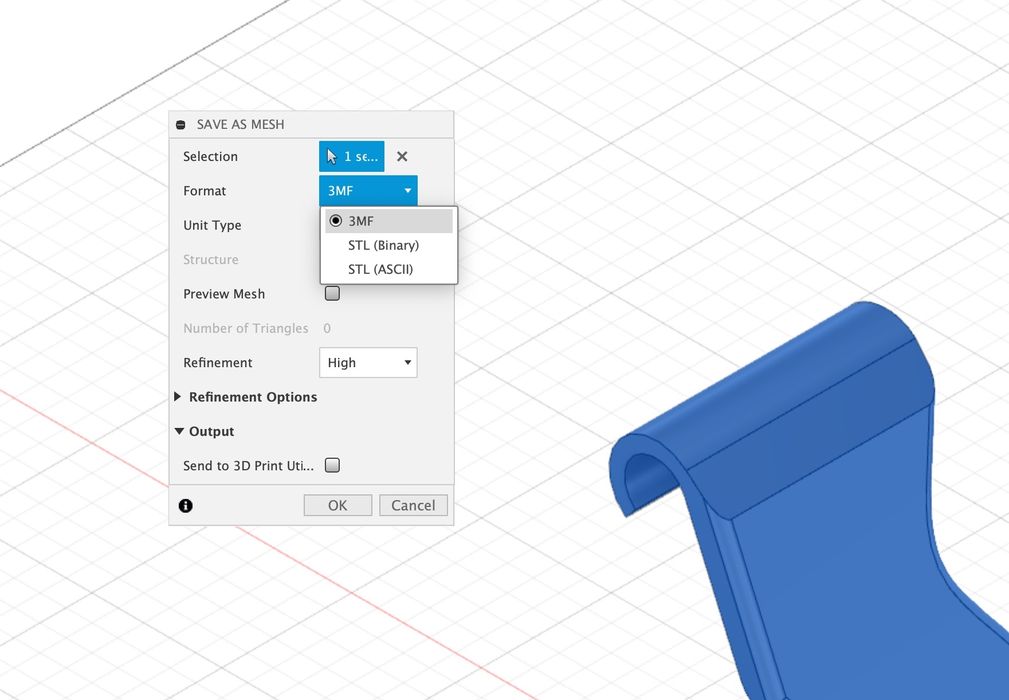Collapse the Save As Mesh dialog

click(x=180, y=125)
